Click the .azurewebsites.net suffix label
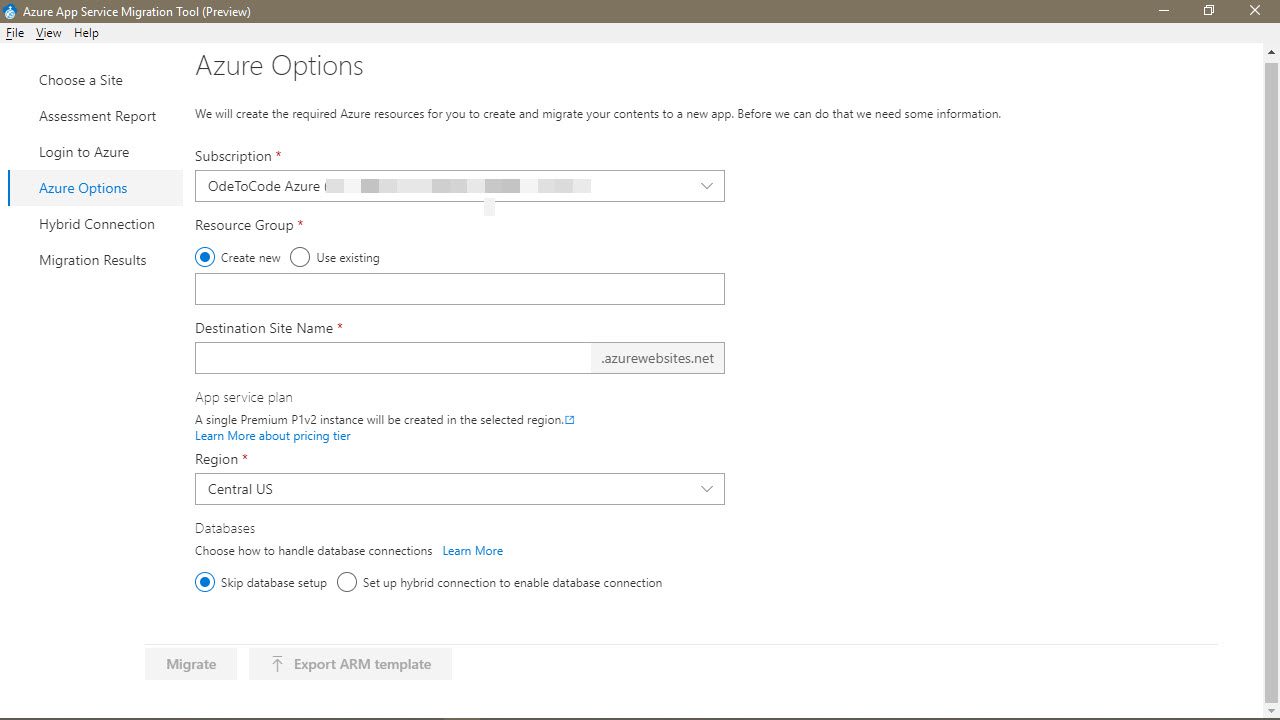This screenshot has height=720, width=1280. 658,358
